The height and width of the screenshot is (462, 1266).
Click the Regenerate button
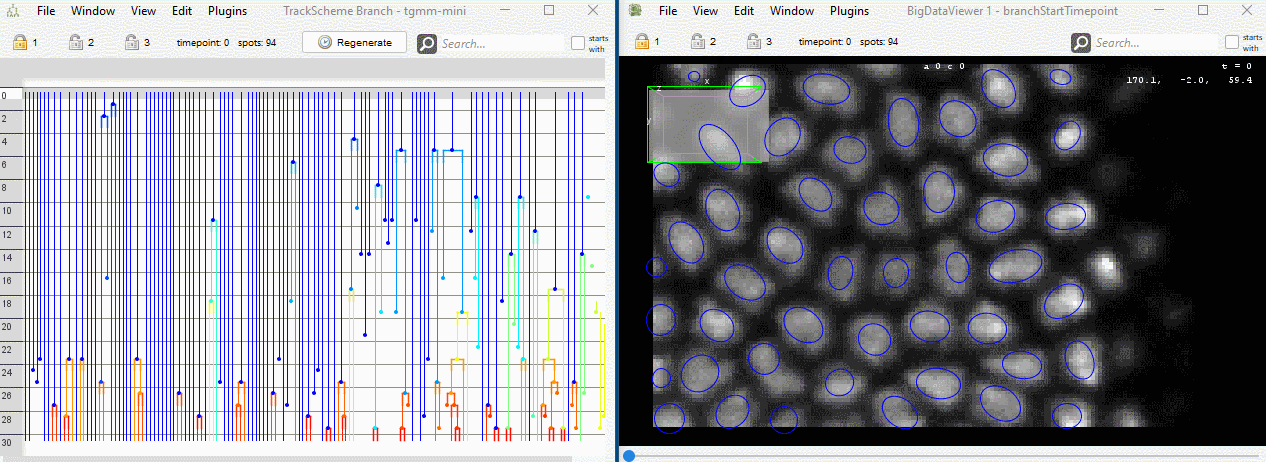[355, 42]
